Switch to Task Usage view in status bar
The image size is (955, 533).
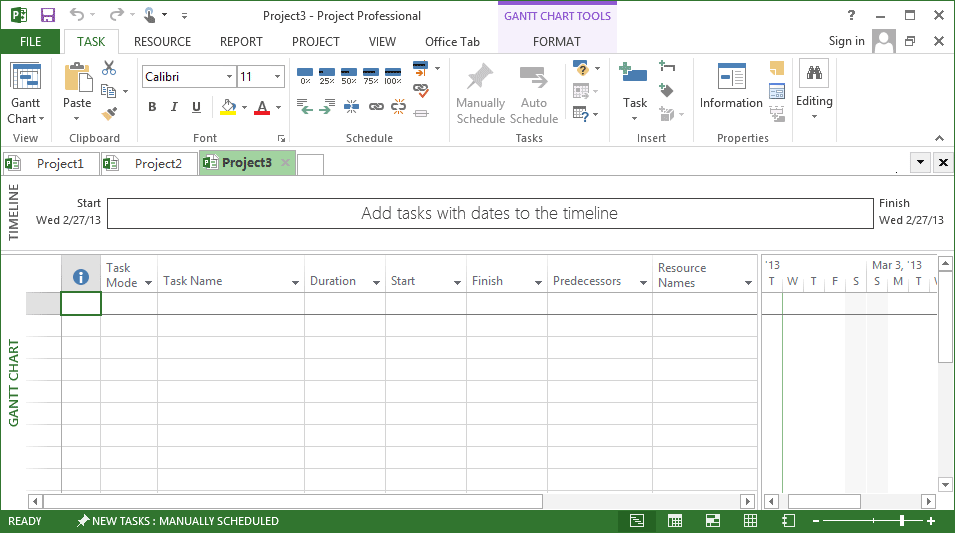tap(675, 521)
